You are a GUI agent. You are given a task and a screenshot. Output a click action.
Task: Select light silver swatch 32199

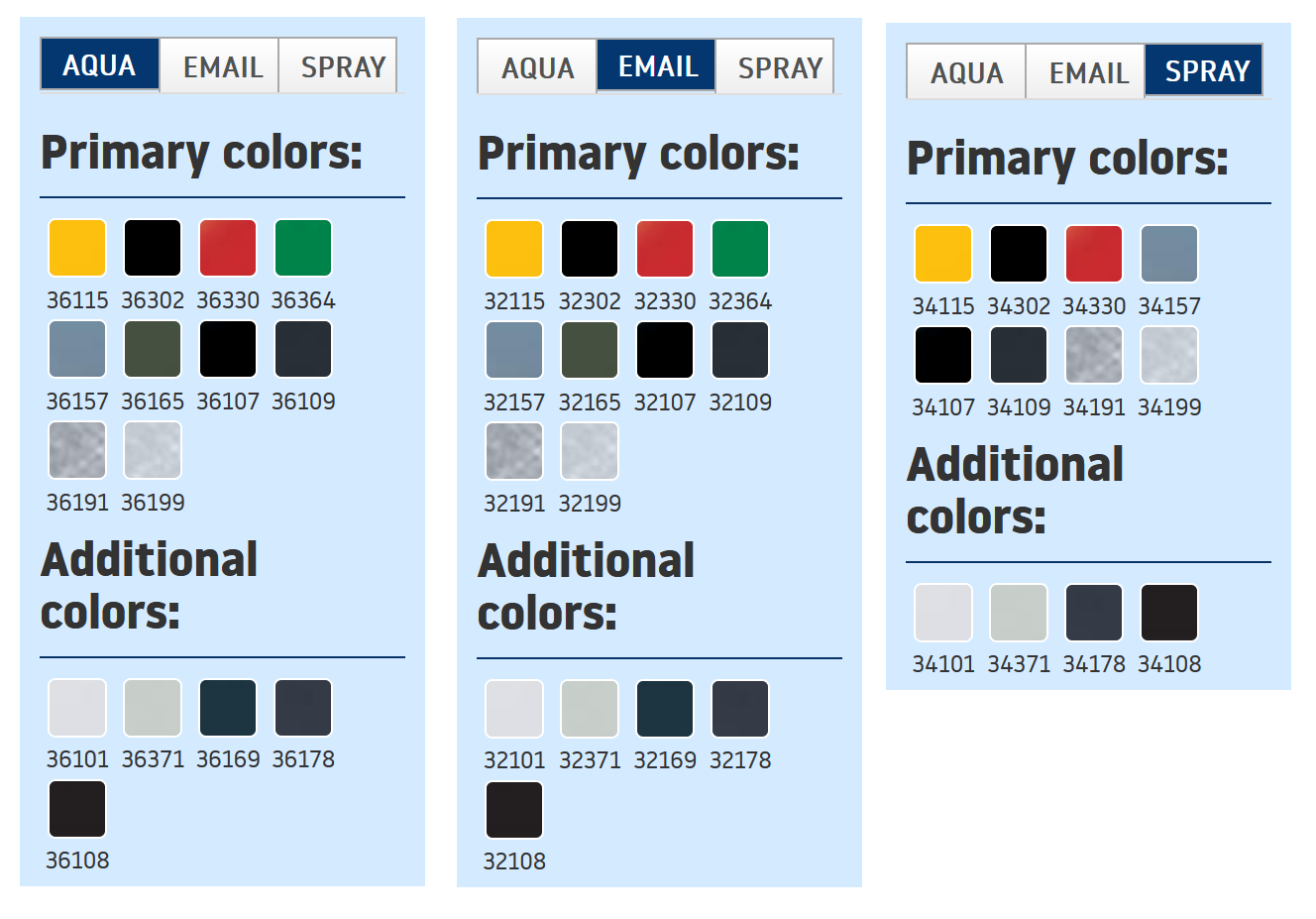(x=590, y=451)
